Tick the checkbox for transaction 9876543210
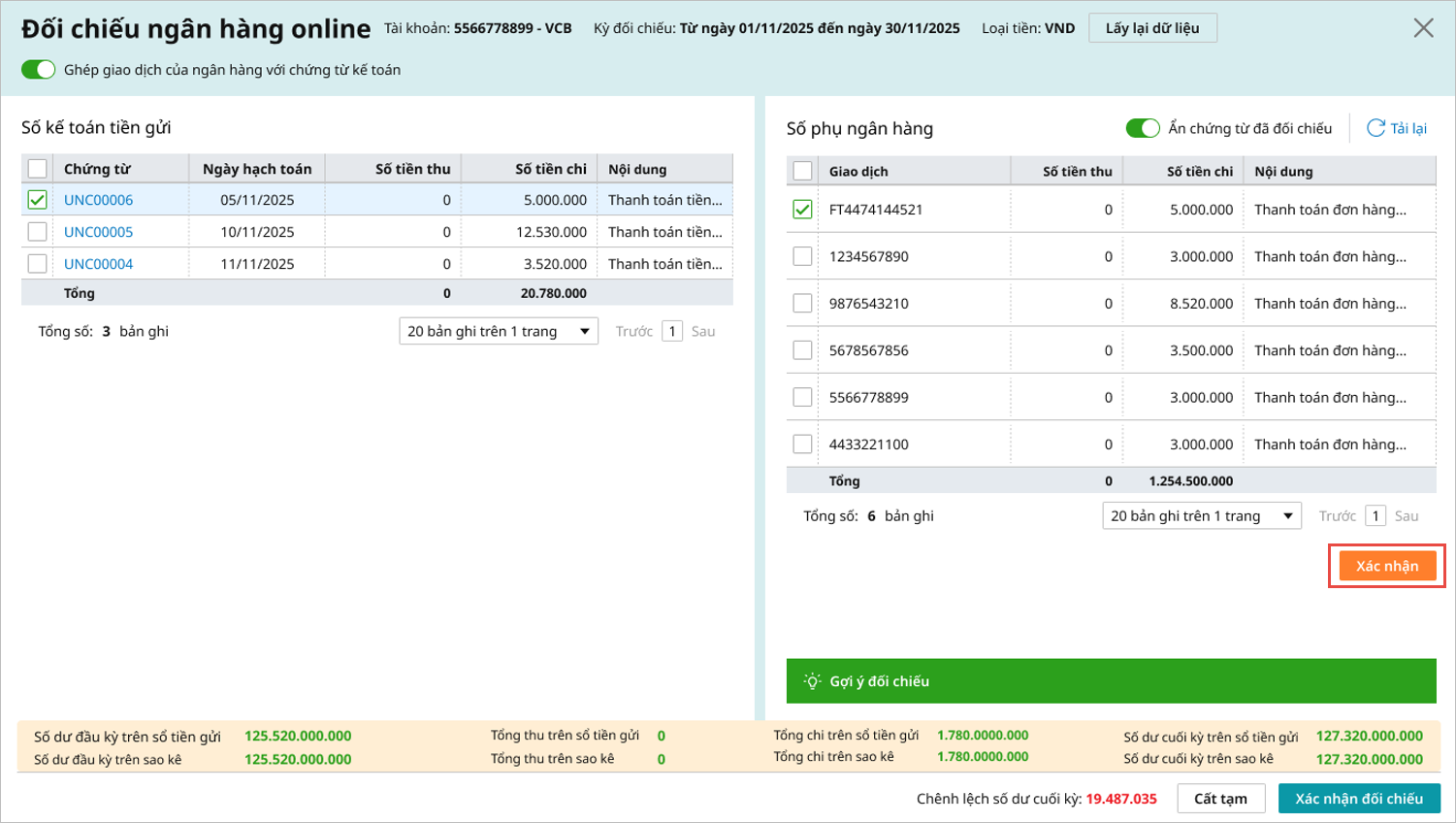This screenshot has height=823, width=1456. pos(802,304)
